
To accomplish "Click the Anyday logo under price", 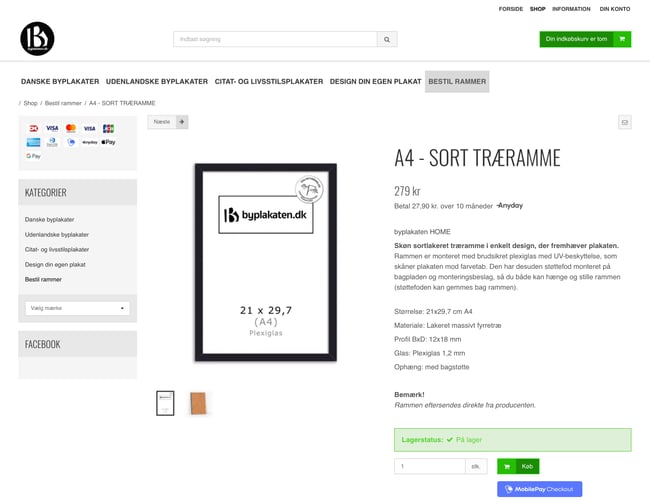I will pyautogui.click(x=510, y=205).
